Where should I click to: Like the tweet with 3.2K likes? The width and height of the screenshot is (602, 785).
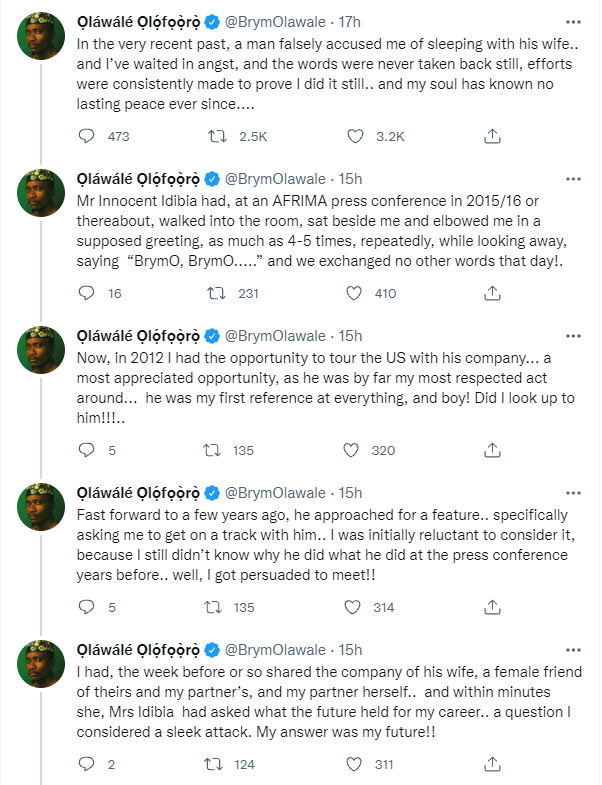354,135
